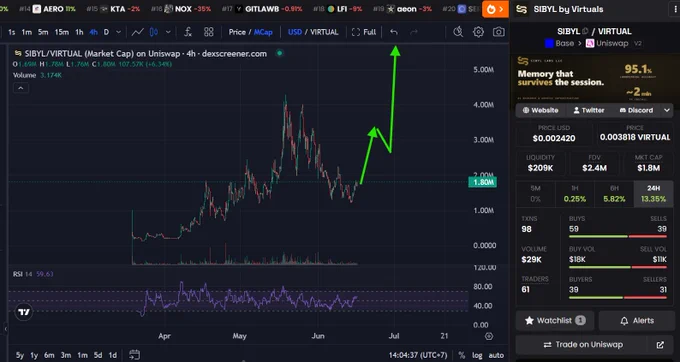Toggle log scale on the chart
This screenshot has width=680, height=362.
click(x=477, y=355)
